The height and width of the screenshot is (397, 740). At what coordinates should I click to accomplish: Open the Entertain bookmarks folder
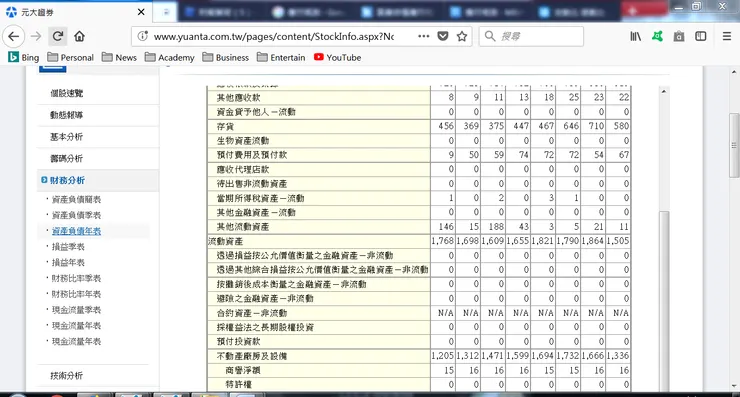(x=281, y=58)
